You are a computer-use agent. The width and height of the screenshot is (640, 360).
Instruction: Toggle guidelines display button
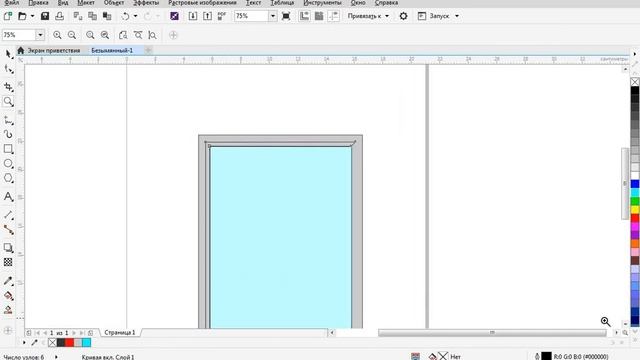(x=333, y=16)
